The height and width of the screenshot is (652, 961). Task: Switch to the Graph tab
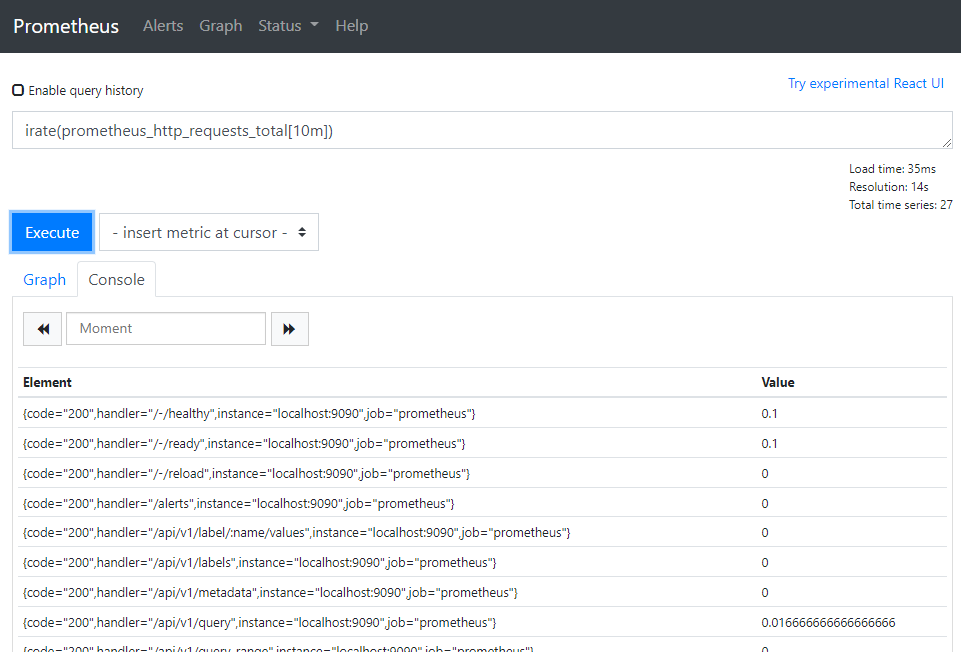coord(45,280)
